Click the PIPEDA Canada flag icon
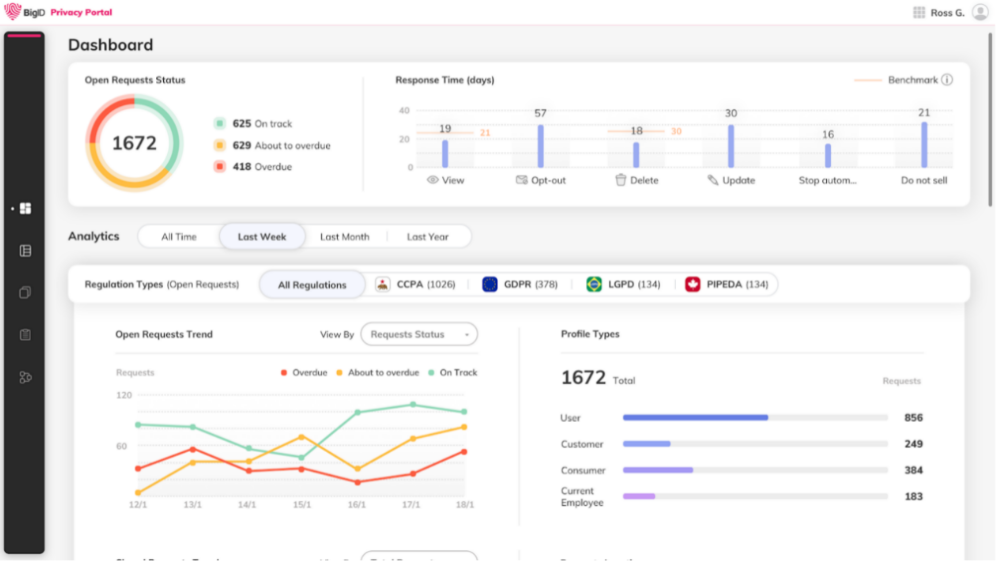This screenshot has width=997, height=568. point(692,284)
